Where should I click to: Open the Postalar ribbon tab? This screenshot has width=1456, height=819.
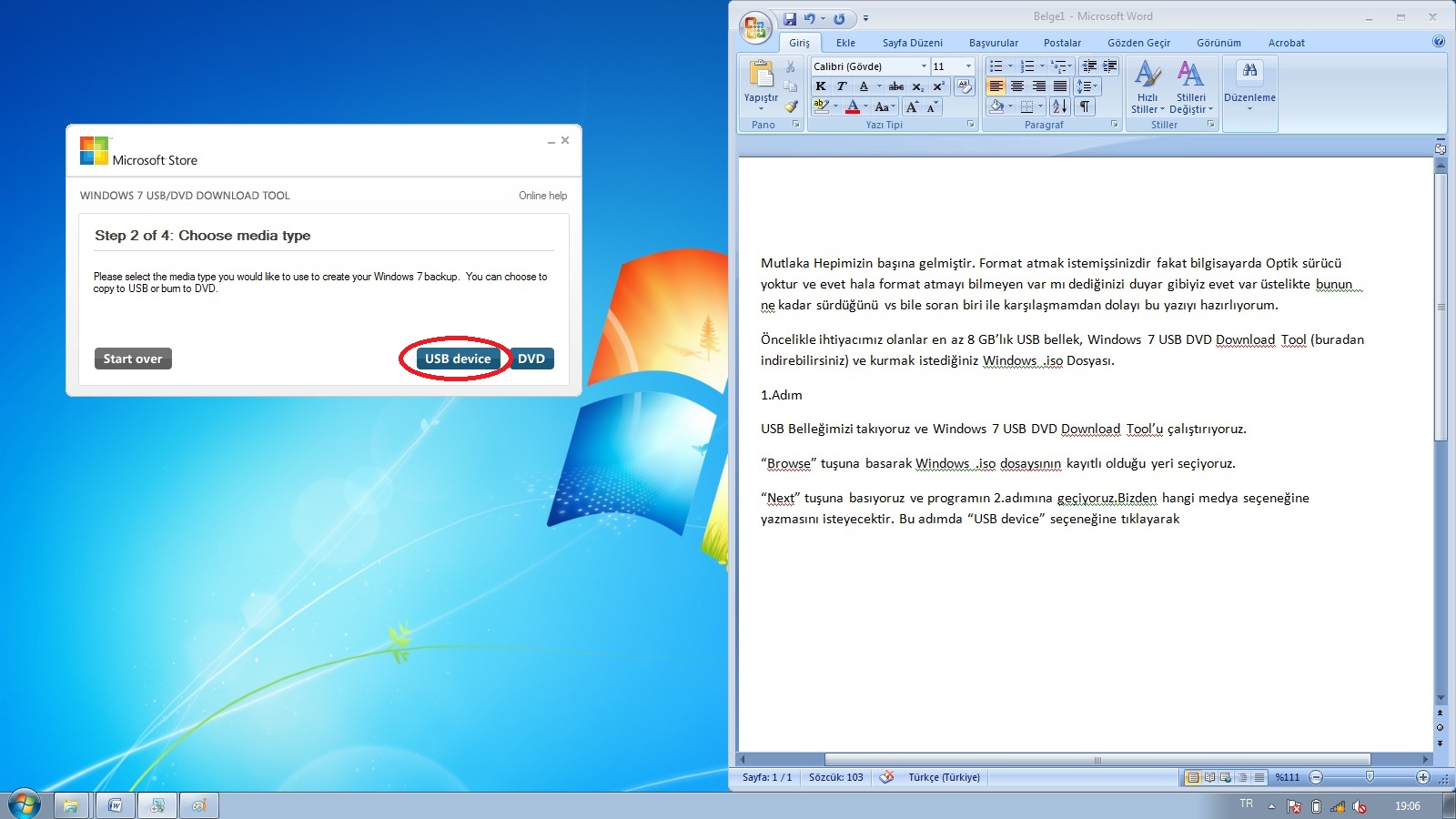pos(1062,43)
